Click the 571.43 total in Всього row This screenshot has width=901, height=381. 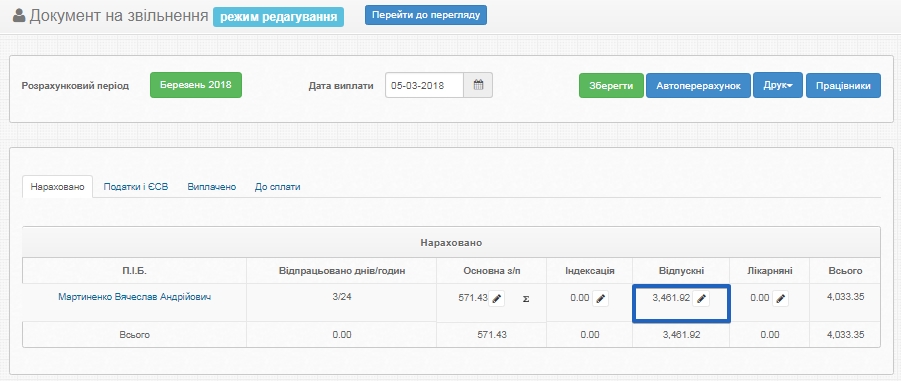coord(492,334)
